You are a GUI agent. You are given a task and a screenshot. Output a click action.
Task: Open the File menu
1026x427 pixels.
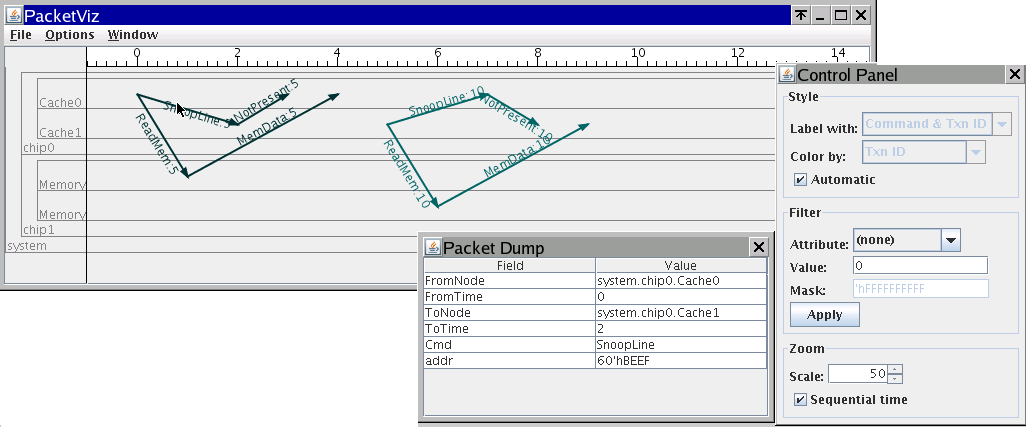21,35
